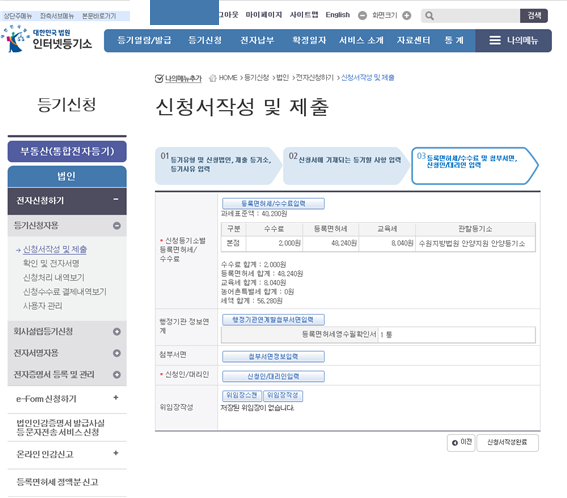This screenshot has width=567, height=498.
Task: Switch to English site
Action: [338, 15]
